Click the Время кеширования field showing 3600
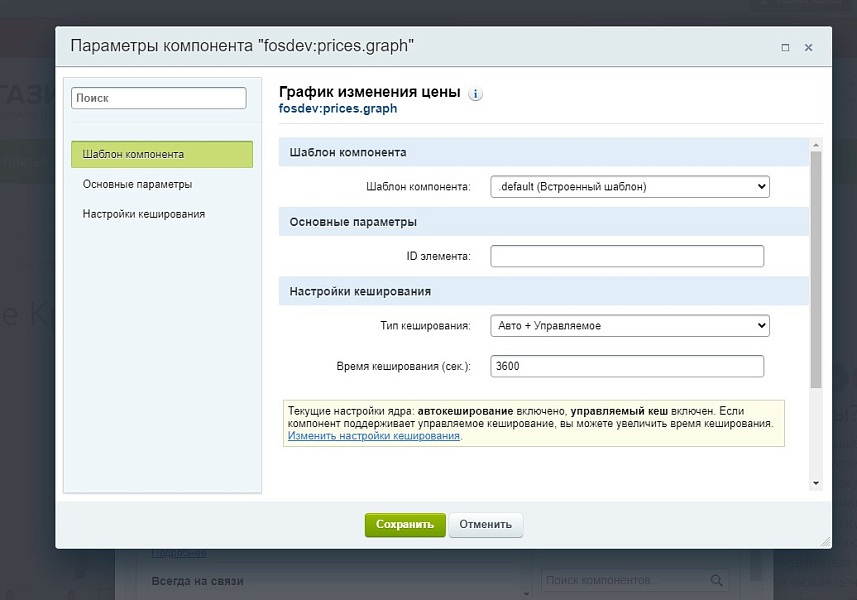This screenshot has width=857, height=600. pyautogui.click(x=627, y=366)
